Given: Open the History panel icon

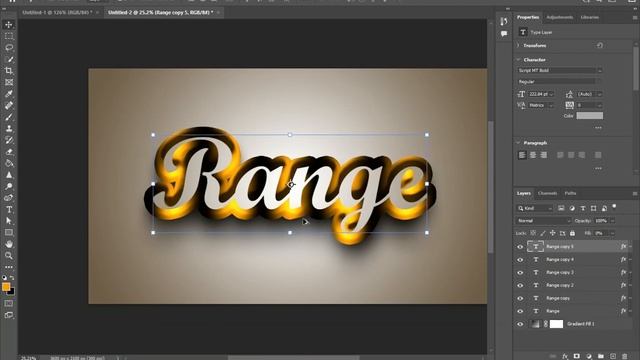Looking at the screenshot, I should [504, 21].
